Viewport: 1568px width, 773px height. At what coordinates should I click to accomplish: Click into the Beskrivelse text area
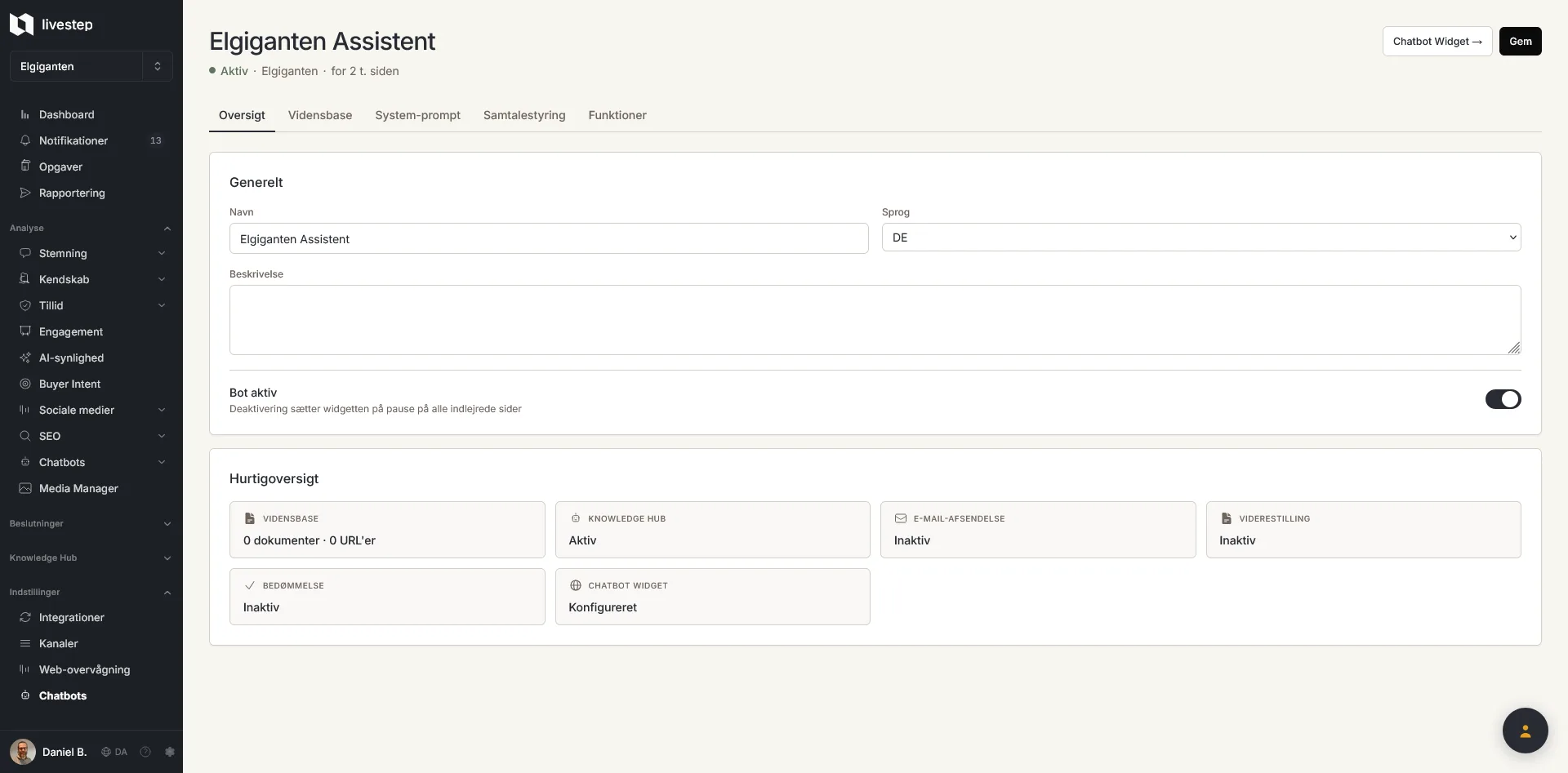coord(875,319)
